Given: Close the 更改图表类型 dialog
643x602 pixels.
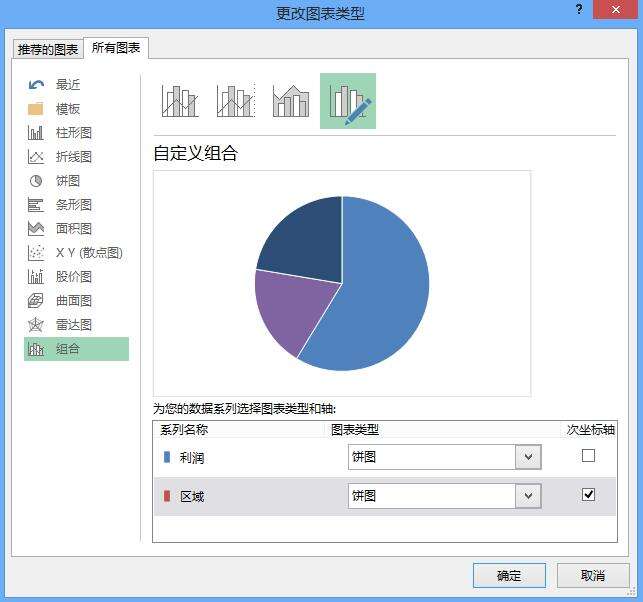Looking at the screenshot, I should pyautogui.click(x=616, y=9).
